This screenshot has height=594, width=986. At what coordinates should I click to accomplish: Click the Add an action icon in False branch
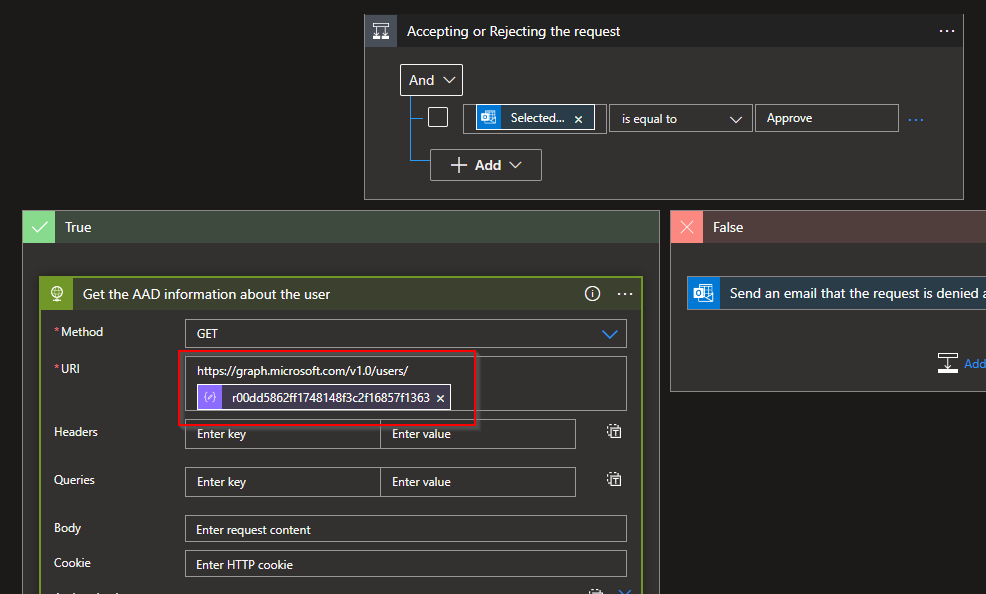(x=948, y=363)
